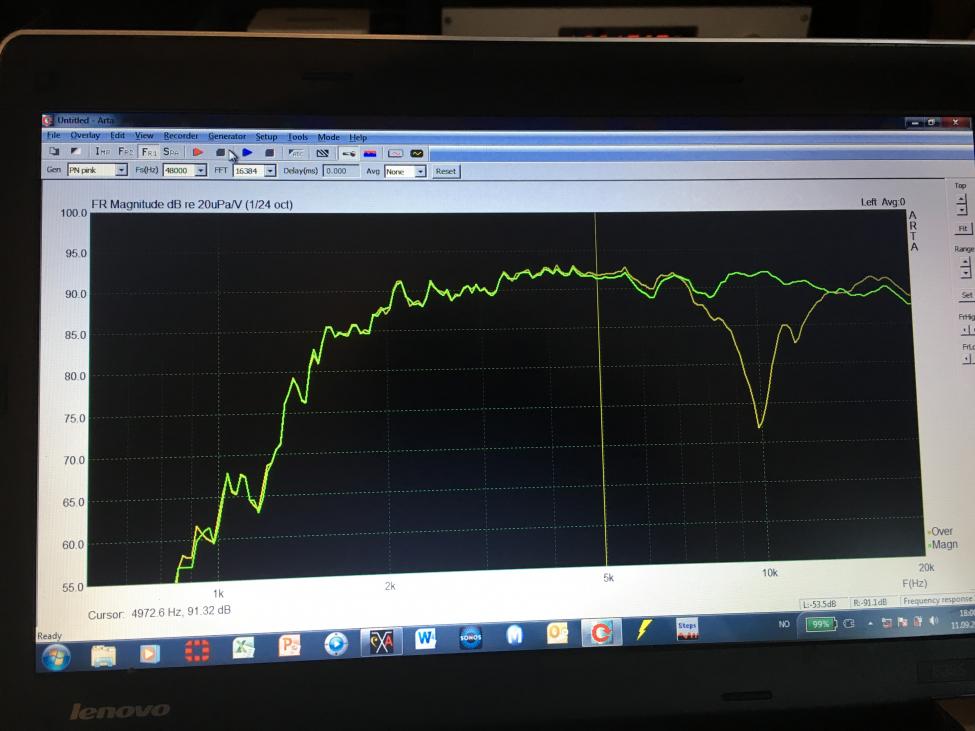Open PowerPoint from the taskbar
Viewport: 975px width, 731px height.
click(x=289, y=645)
